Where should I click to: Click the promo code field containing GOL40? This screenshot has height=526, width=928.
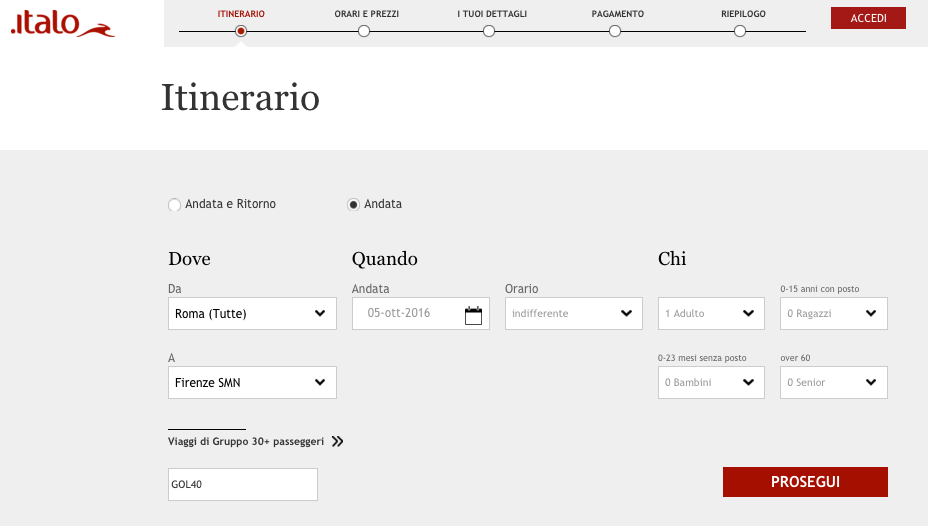[x=243, y=485]
